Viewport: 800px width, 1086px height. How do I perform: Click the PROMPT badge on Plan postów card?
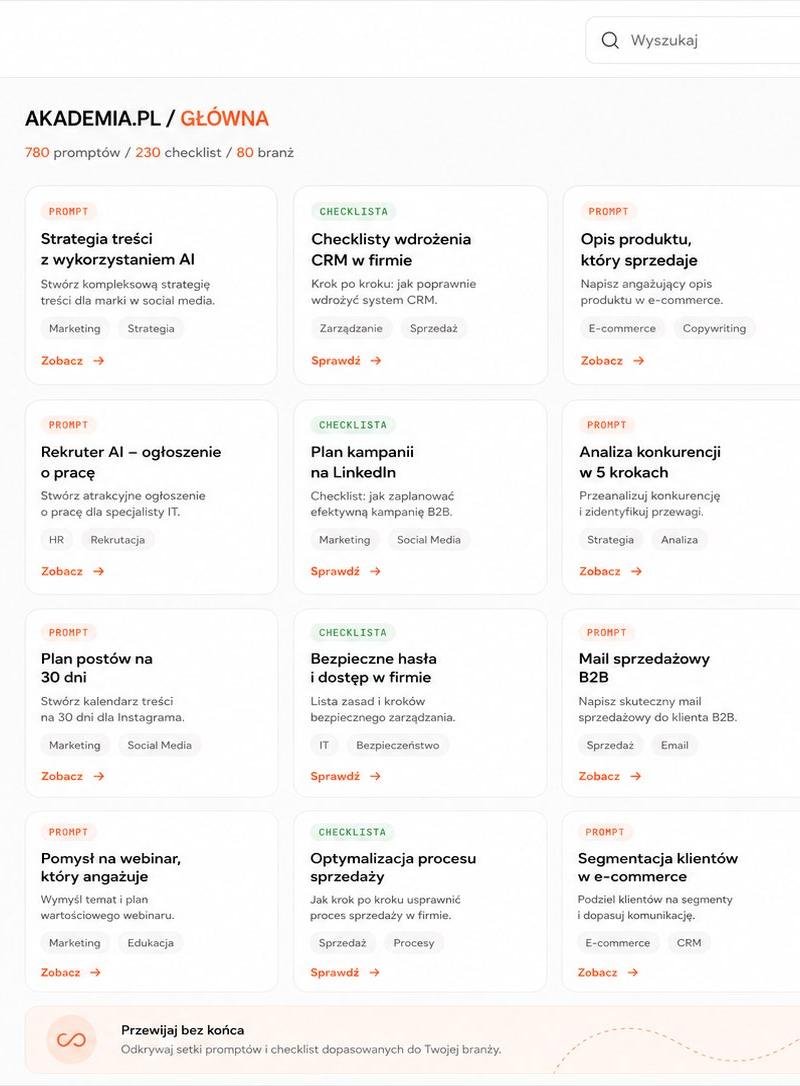(69, 632)
